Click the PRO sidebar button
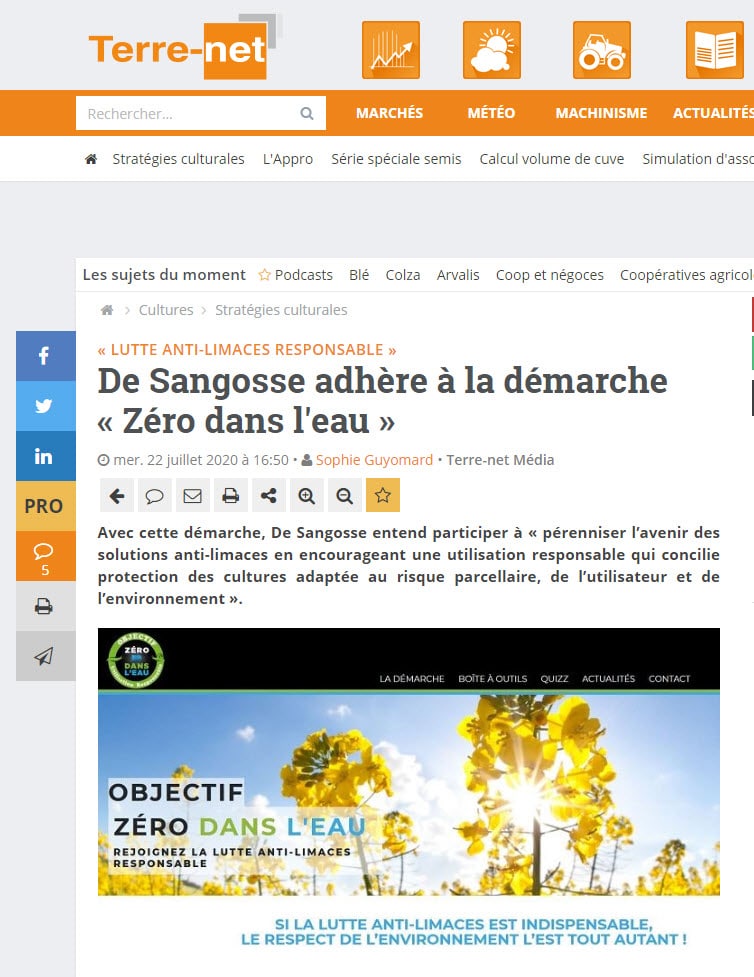 point(45,506)
